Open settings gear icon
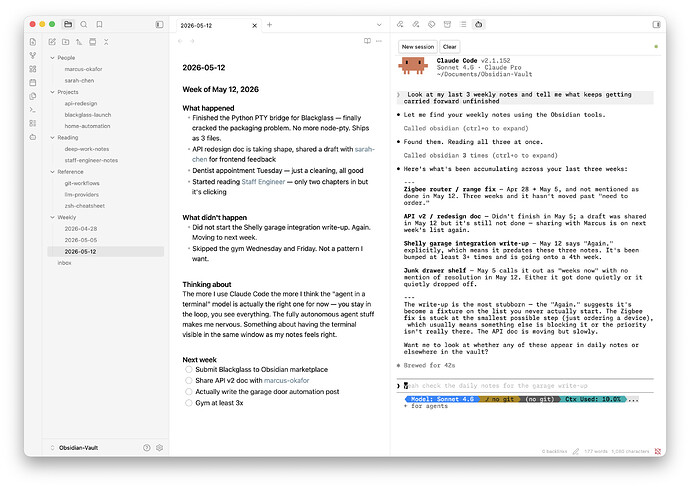 tap(159, 447)
